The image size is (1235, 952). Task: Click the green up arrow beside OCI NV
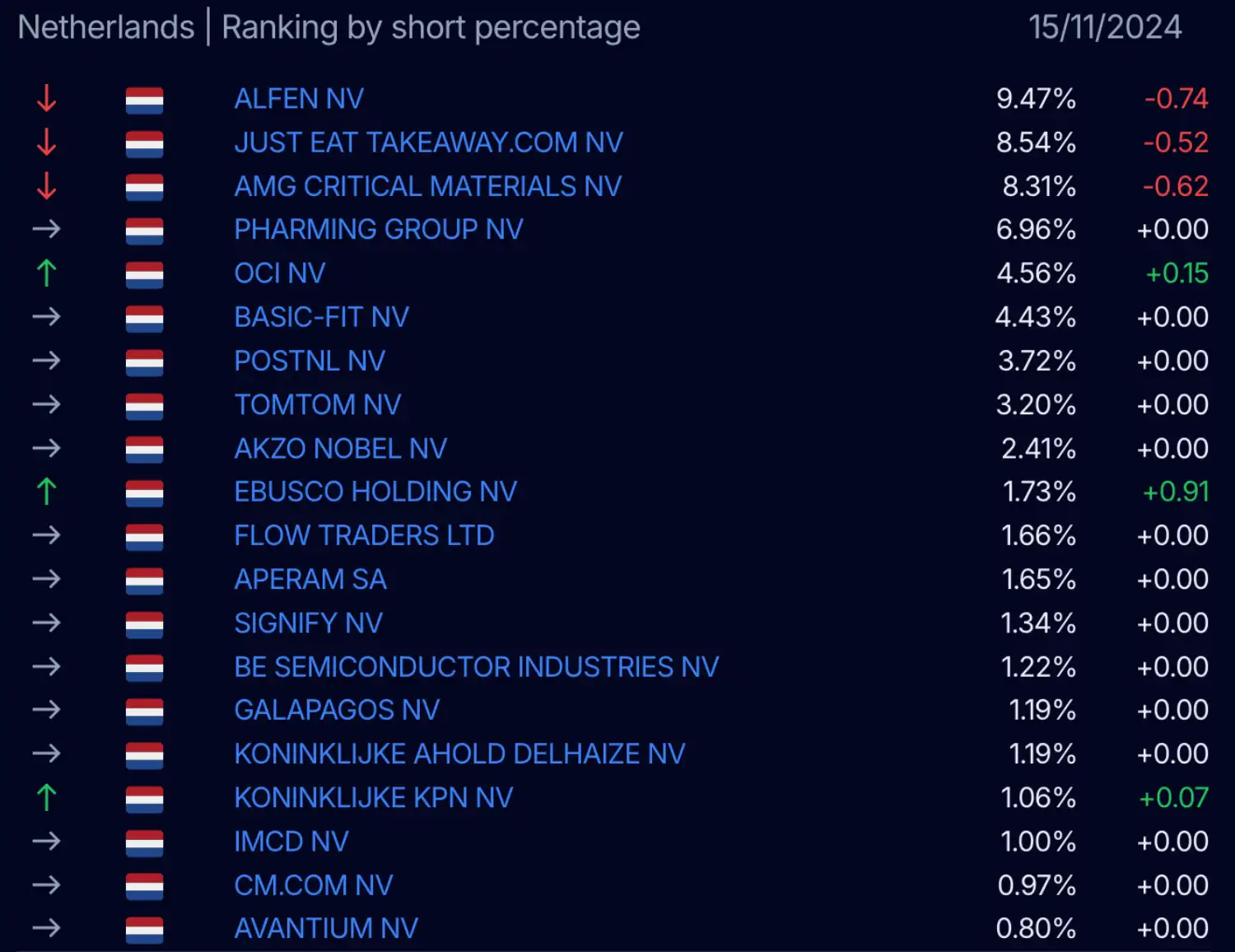pos(46,273)
